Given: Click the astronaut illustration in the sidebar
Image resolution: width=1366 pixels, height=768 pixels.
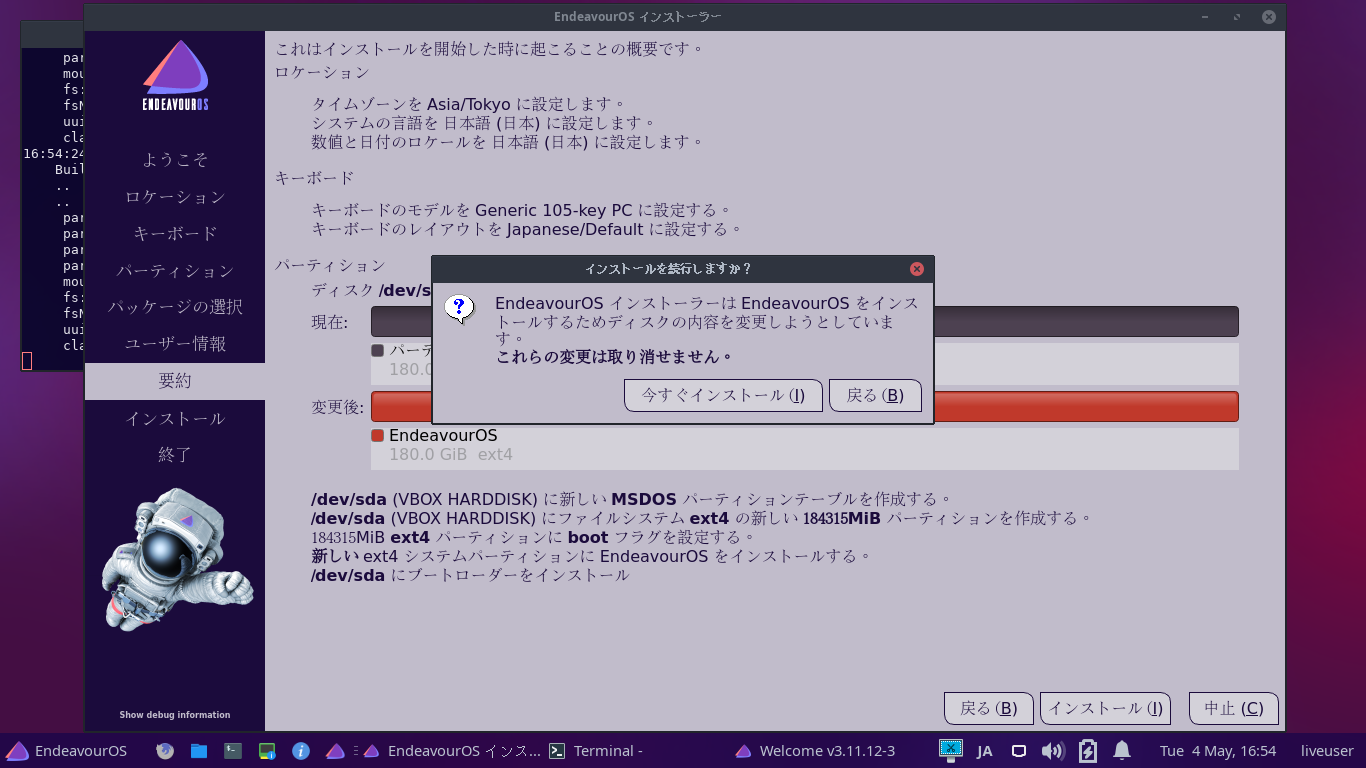Looking at the screenshot, I should 176,560.
